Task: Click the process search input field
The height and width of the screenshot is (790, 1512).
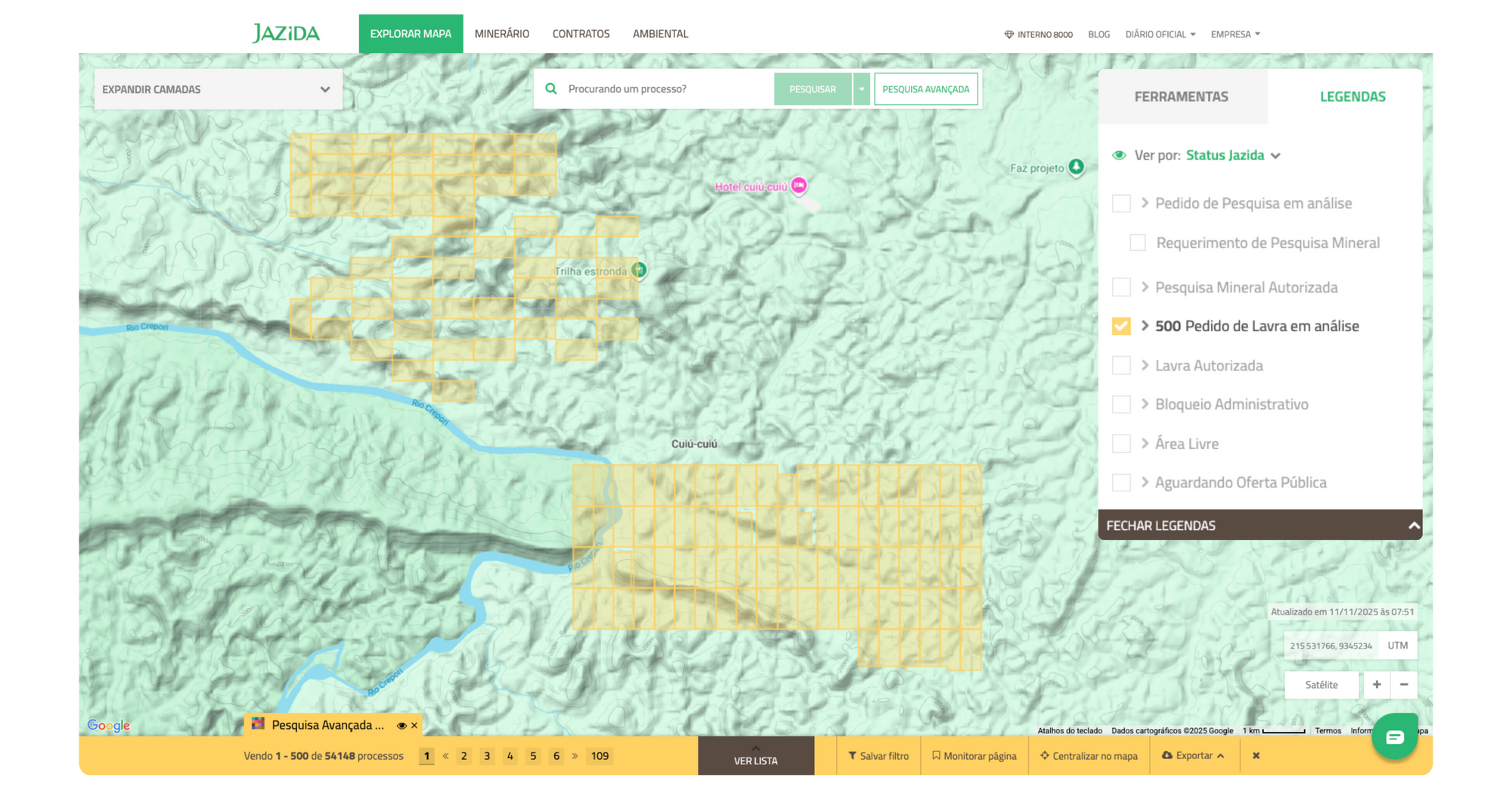Action: 665,89
